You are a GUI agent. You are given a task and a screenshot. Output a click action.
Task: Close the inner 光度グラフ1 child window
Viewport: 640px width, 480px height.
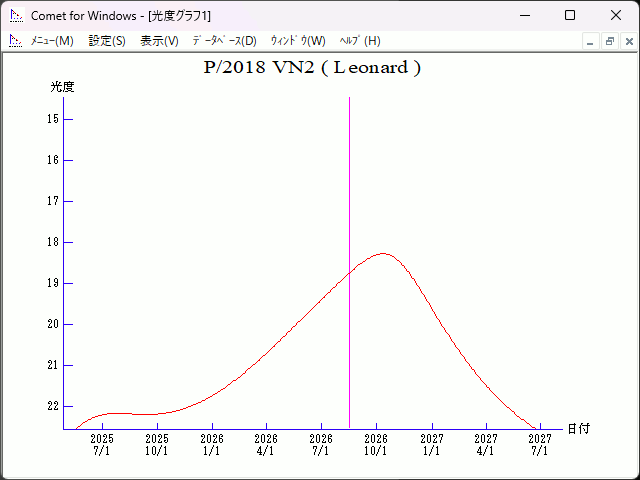[x=628, y=41]
